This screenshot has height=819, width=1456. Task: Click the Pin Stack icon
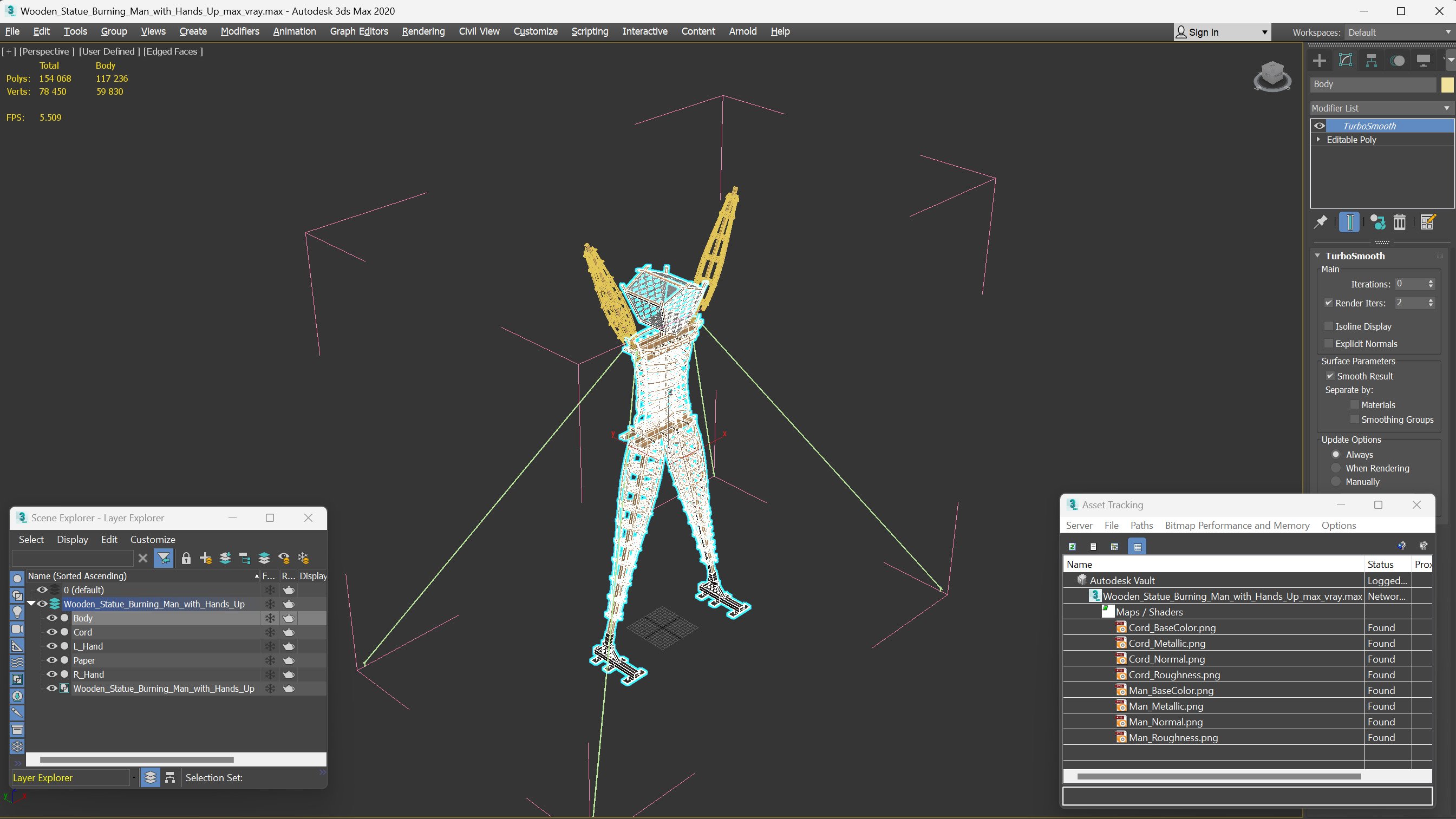(x=1320, y=222)
